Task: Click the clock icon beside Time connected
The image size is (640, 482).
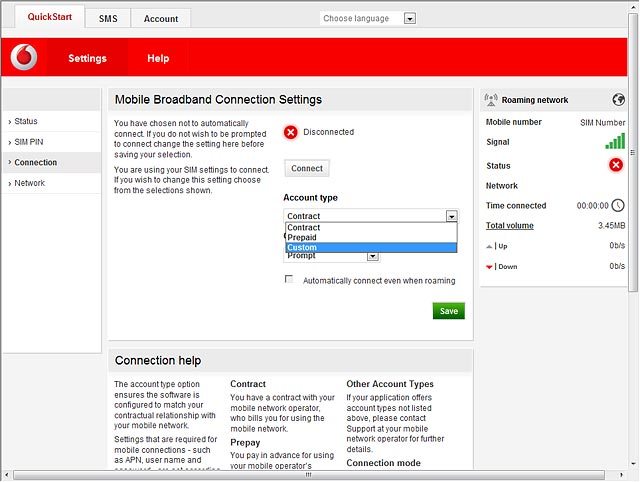Action: click(618, 205)
